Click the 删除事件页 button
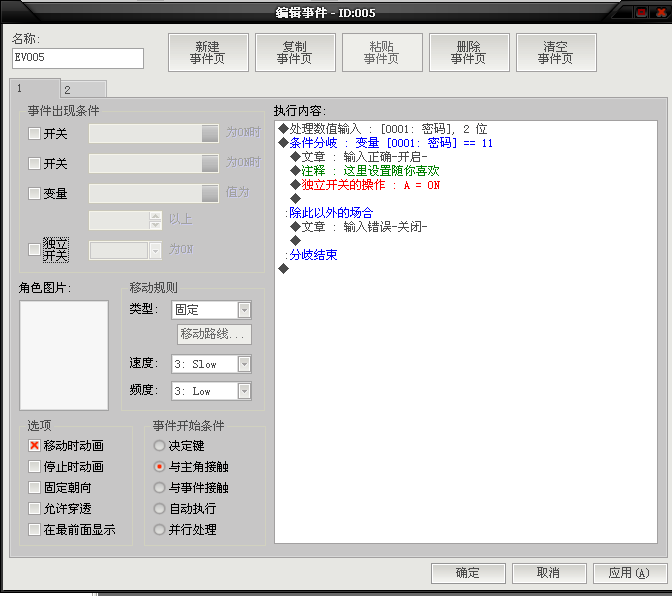672x596 pixels. coord(469,52)
